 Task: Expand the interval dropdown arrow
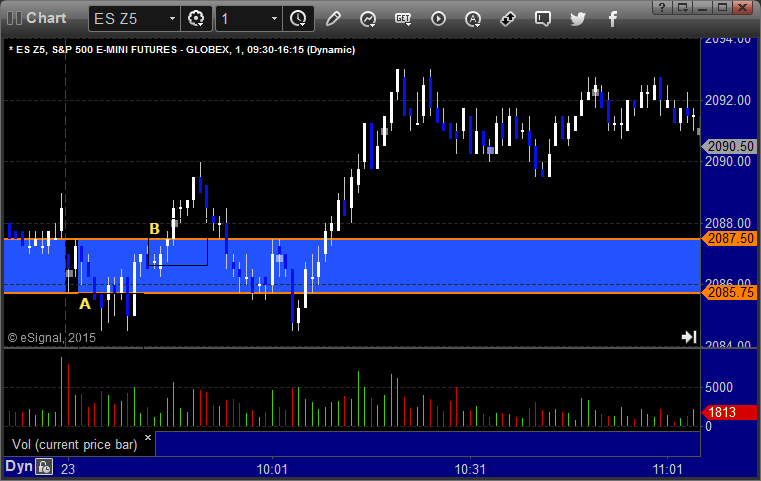[x=274, y=19]
